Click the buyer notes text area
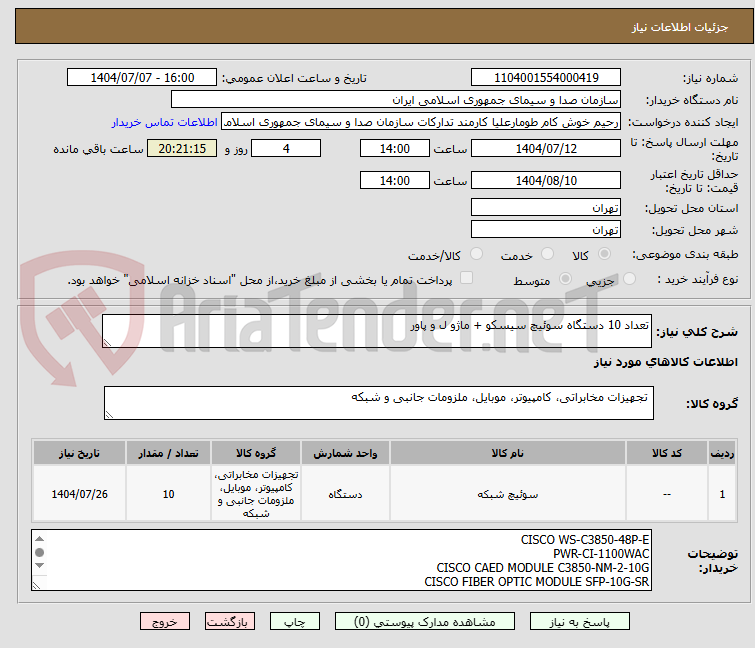This screenshot has height=648, width=755. coord(341,560)
